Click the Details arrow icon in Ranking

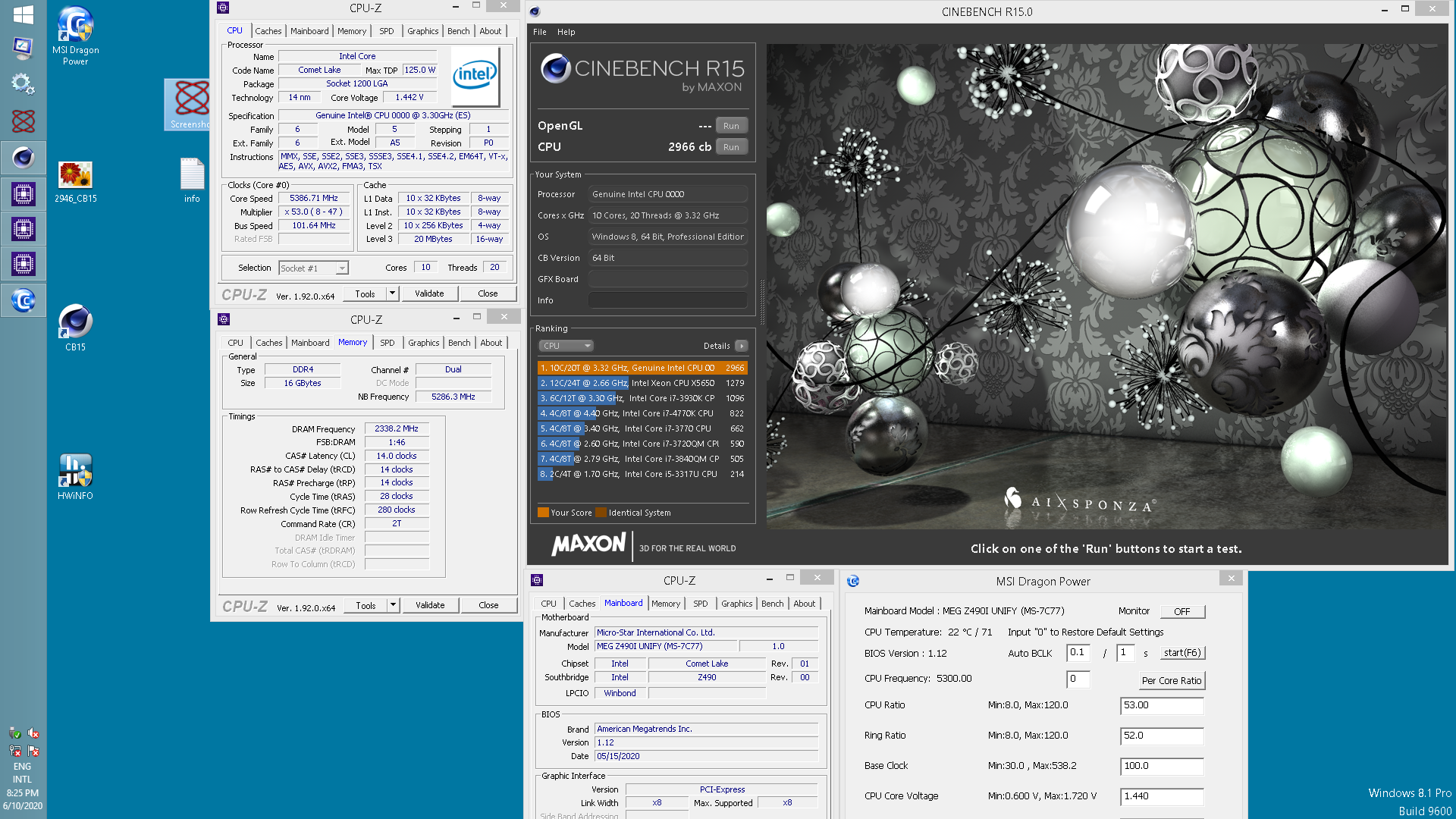(x=742, y=346)
